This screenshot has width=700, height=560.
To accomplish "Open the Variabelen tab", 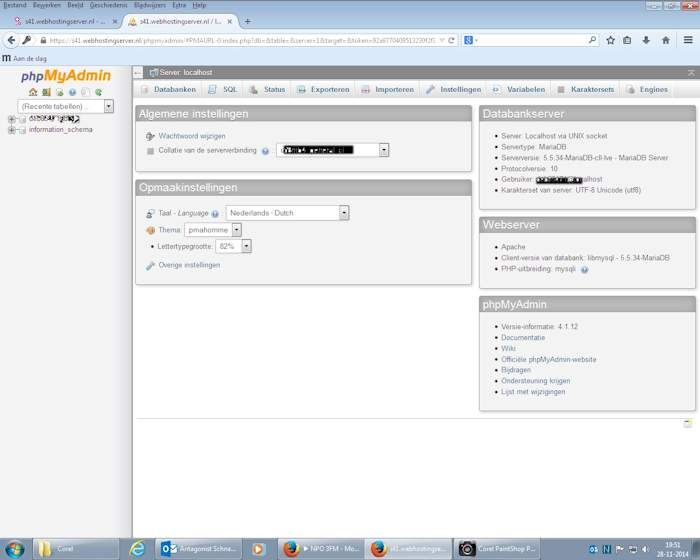I will point(520,89).
